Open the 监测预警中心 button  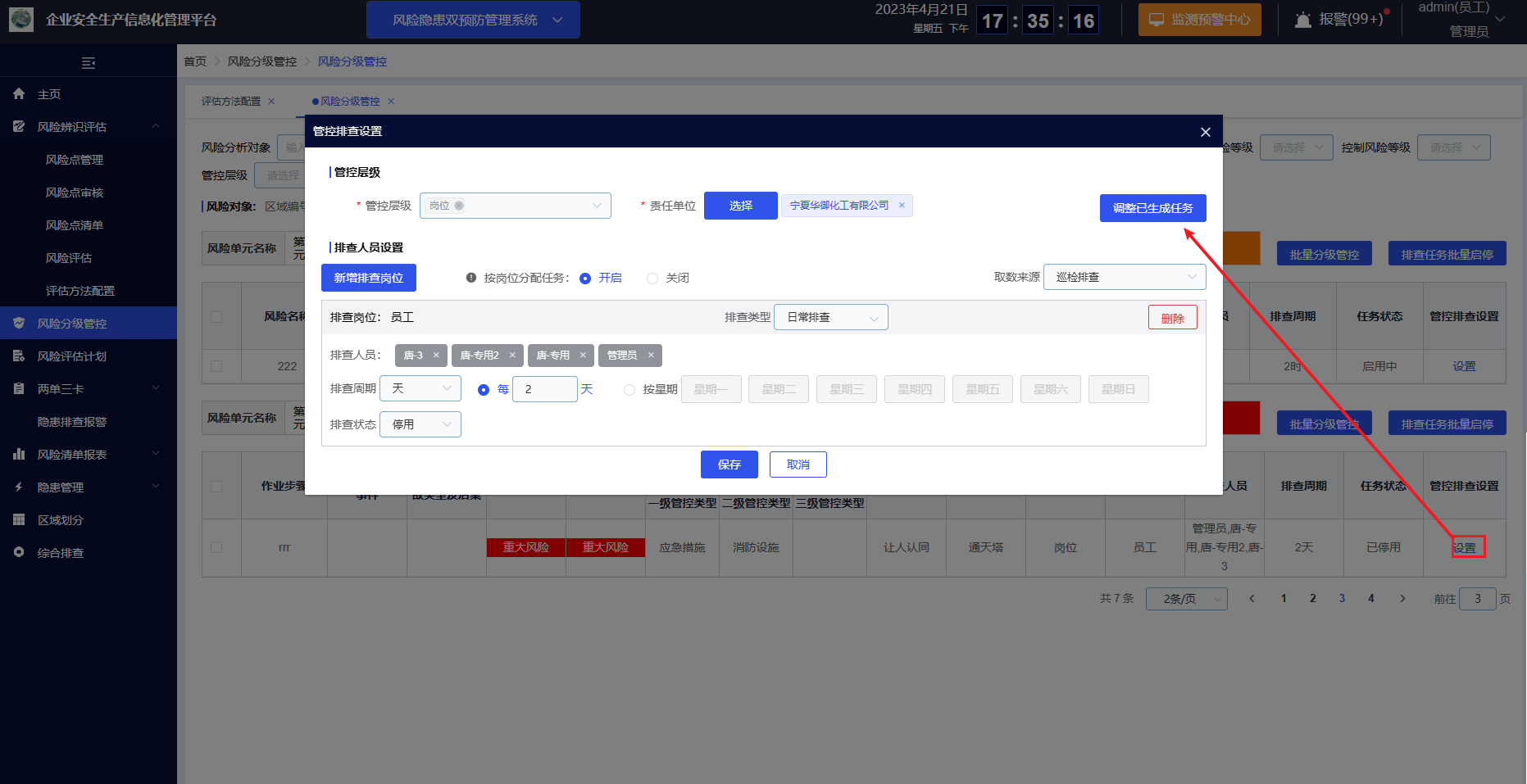[1200, 20]
